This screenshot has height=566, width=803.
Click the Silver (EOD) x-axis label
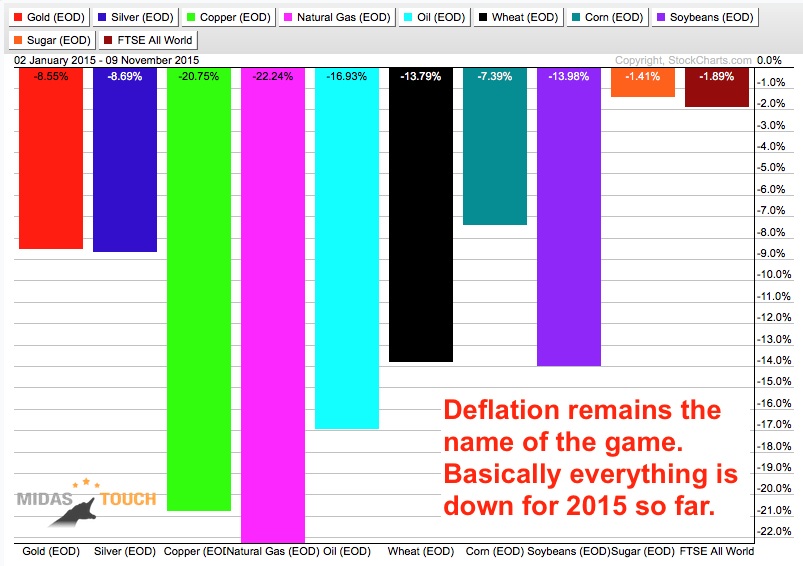125,552
